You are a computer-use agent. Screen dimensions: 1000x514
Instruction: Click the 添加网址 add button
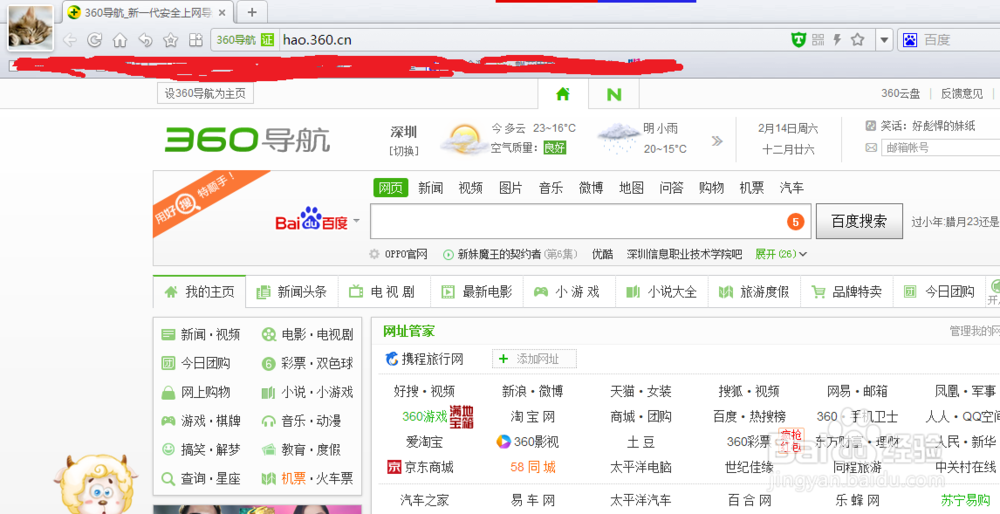pos(534,359)
